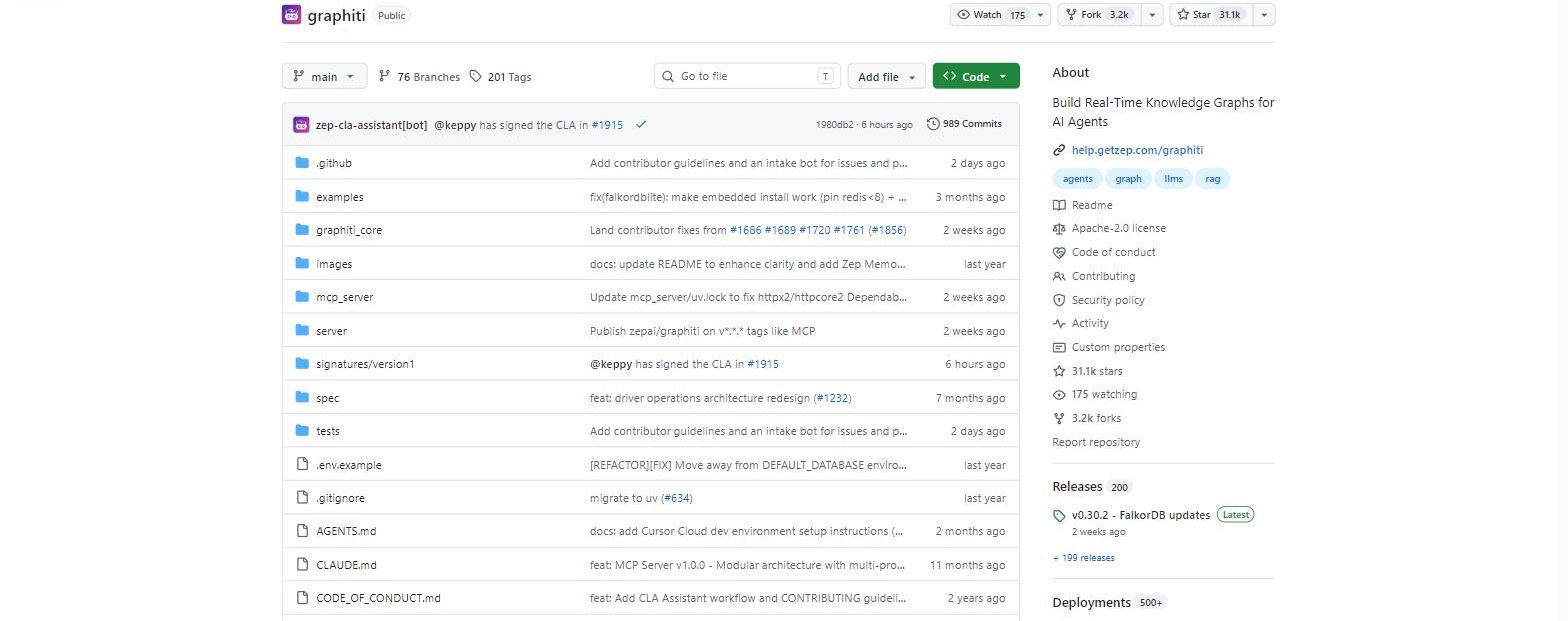Image resolution: width=1568 pixels, height=621 pixels.
Task: Open the 201 Tags link
Action: 501,77
